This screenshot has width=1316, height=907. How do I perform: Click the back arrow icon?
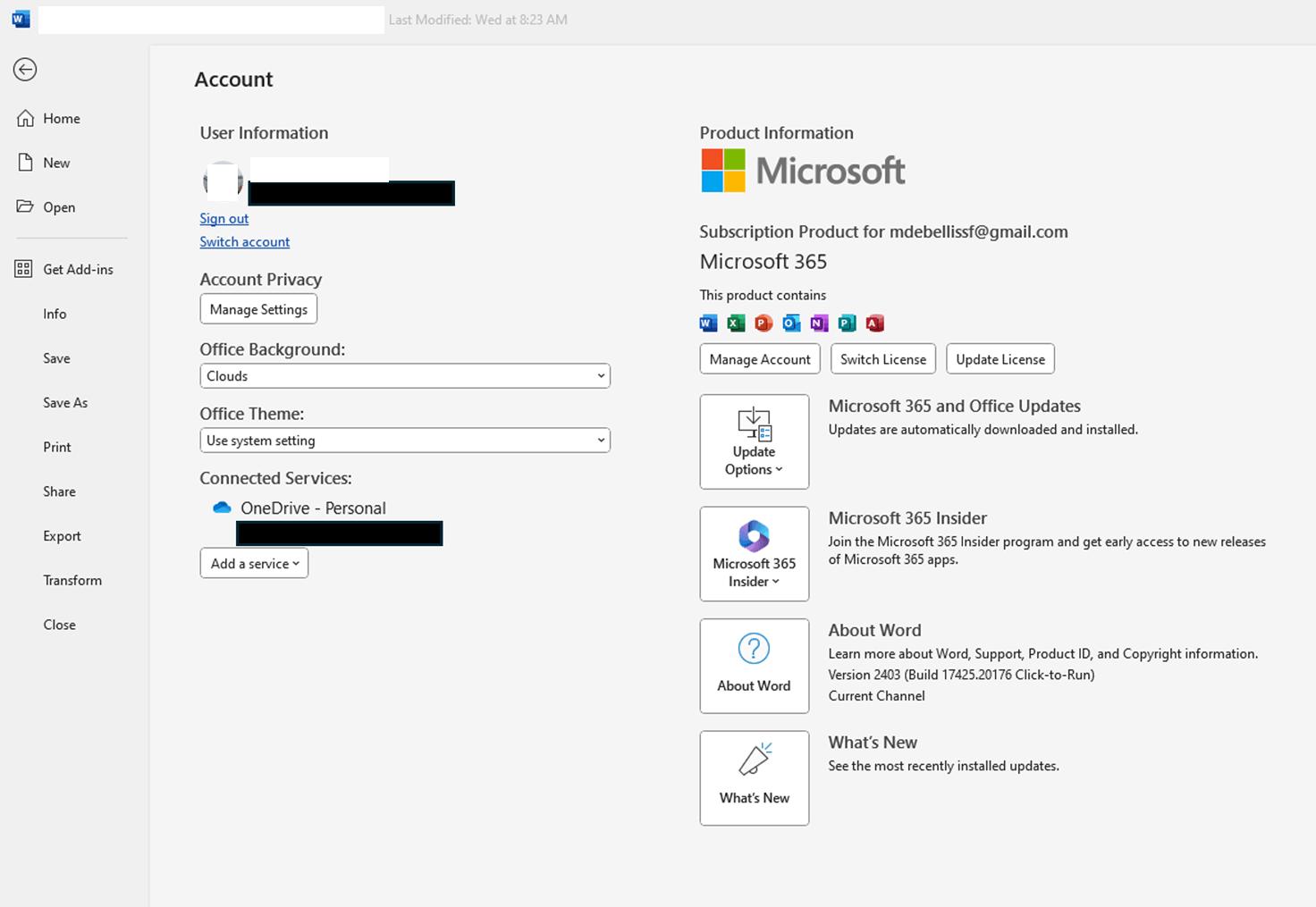(x=25, y=69)
